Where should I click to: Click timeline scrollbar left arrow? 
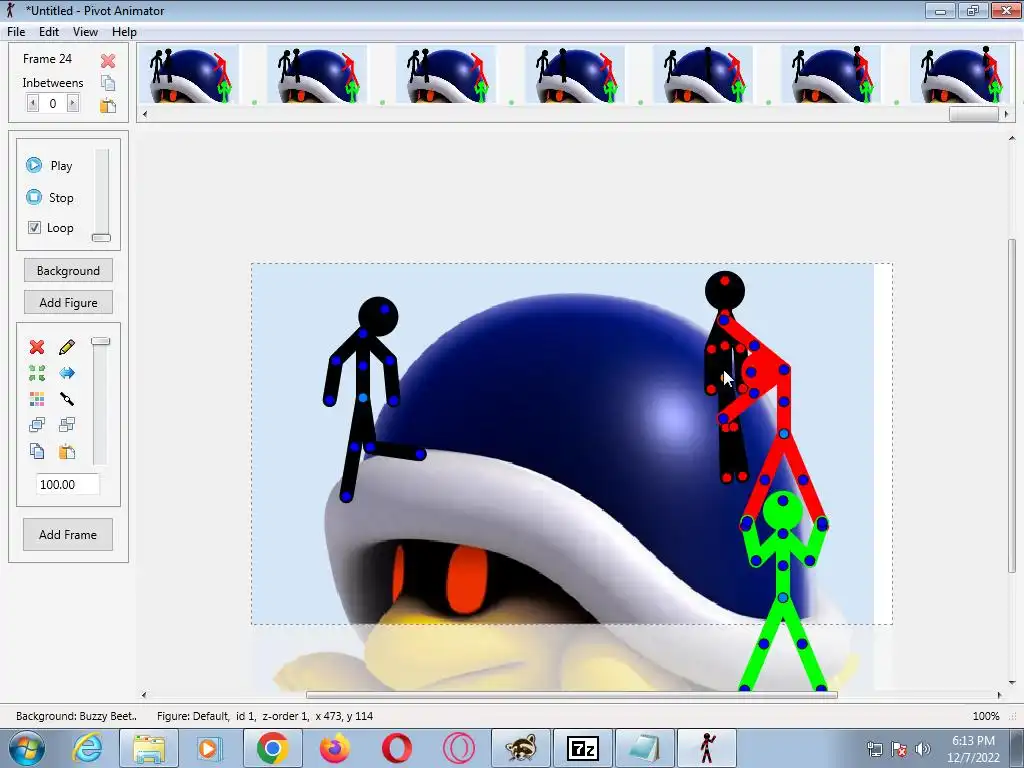pos(145,114)
